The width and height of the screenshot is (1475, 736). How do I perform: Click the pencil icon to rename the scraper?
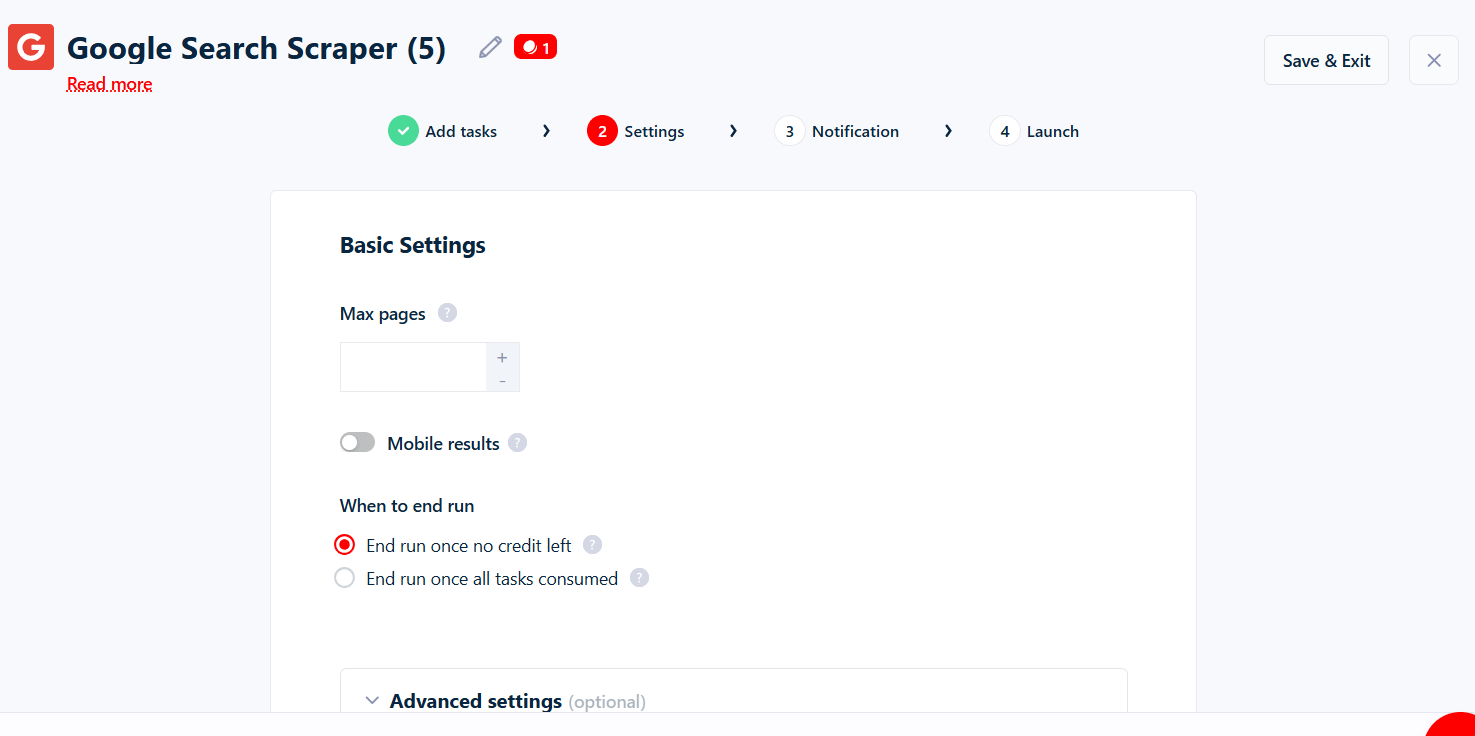489,46
